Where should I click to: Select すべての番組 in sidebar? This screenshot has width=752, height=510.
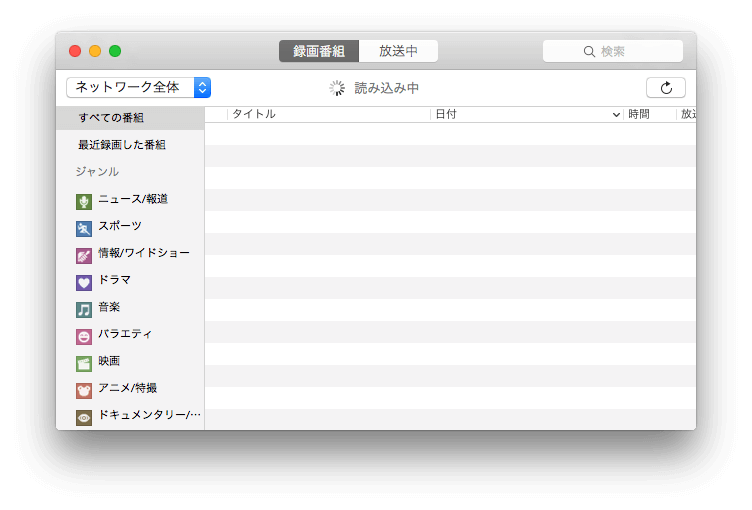click(x=130, y=118)
